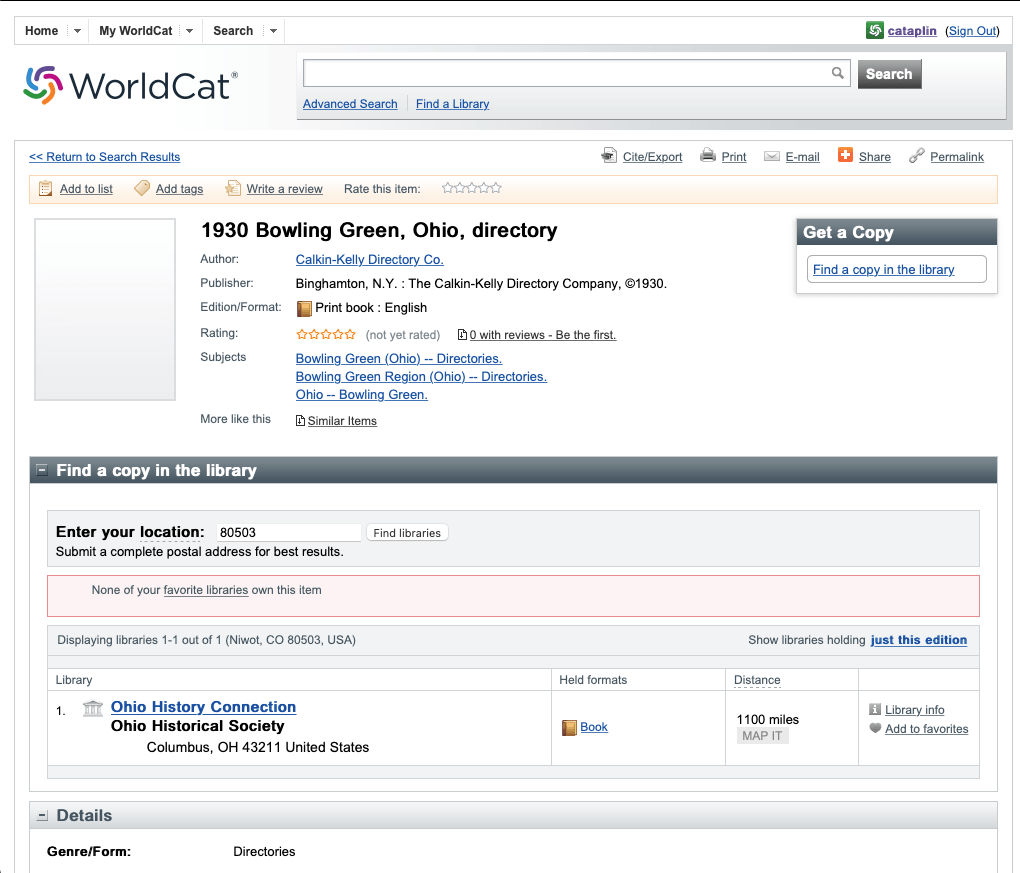This screenshot has height=873, width=1020.
Task: Open the My WorldCat menu item
Action: (135, 31)
